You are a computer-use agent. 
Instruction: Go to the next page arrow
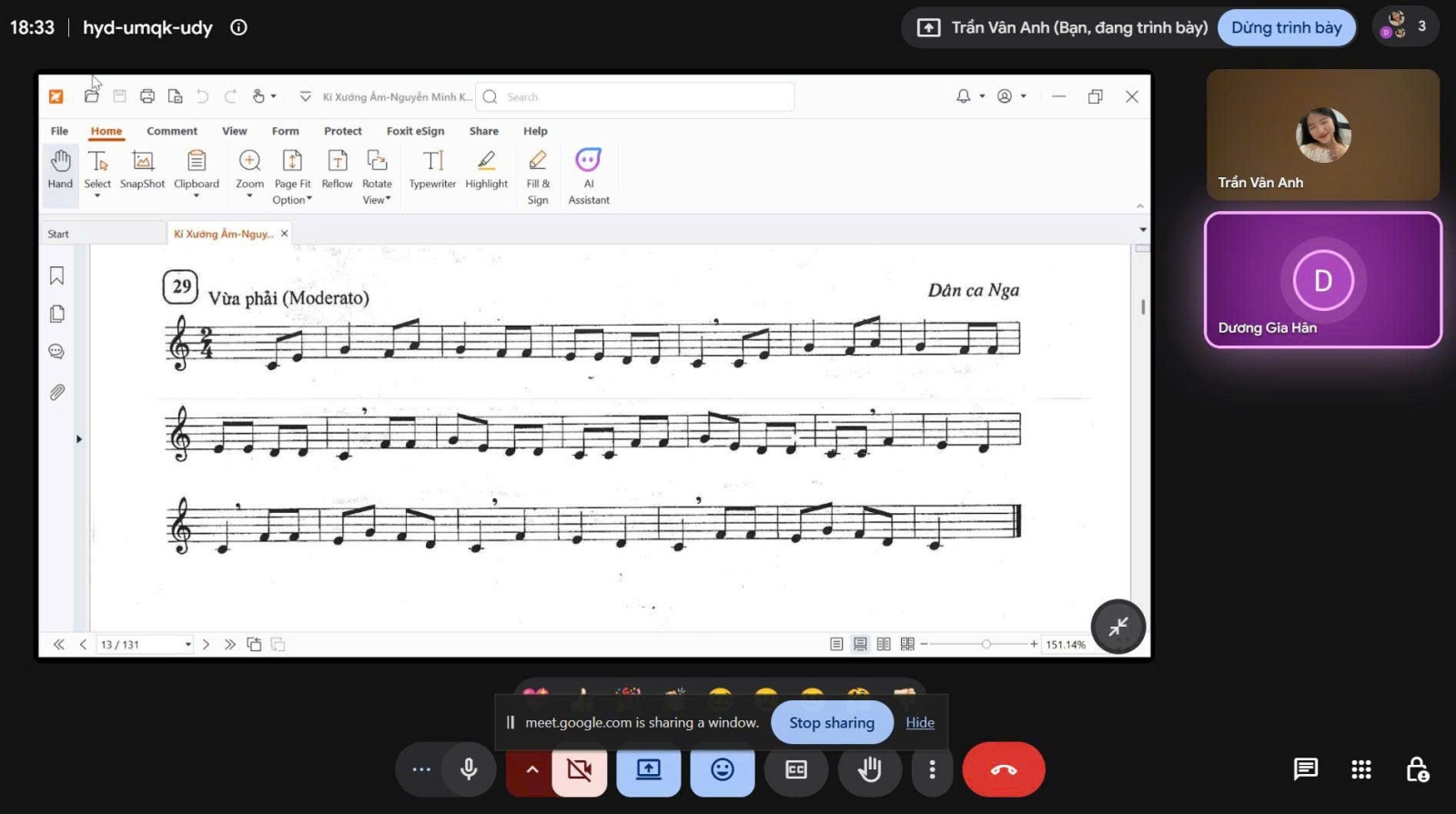(207, 644)
